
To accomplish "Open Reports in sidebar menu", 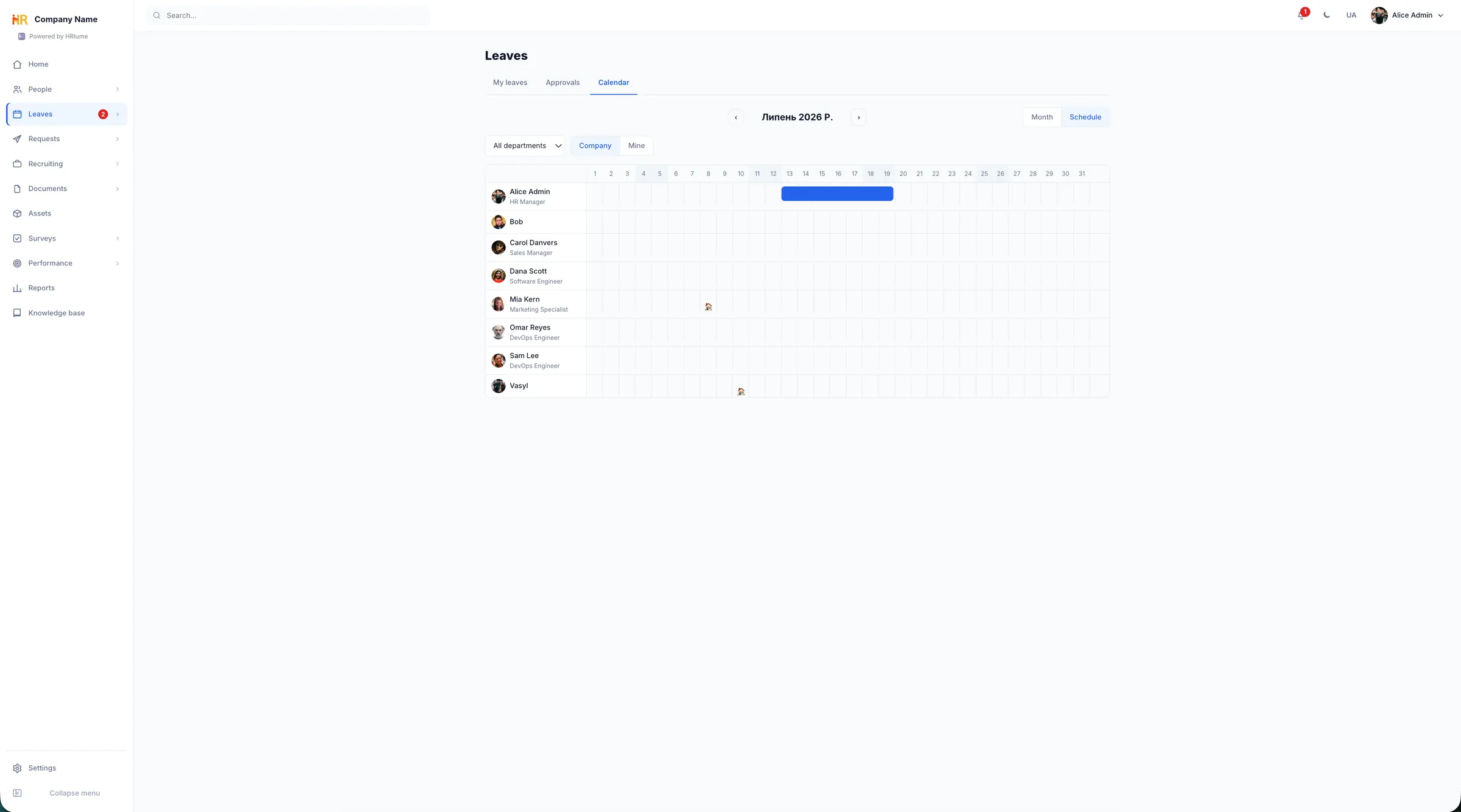I will coord(67,288).
